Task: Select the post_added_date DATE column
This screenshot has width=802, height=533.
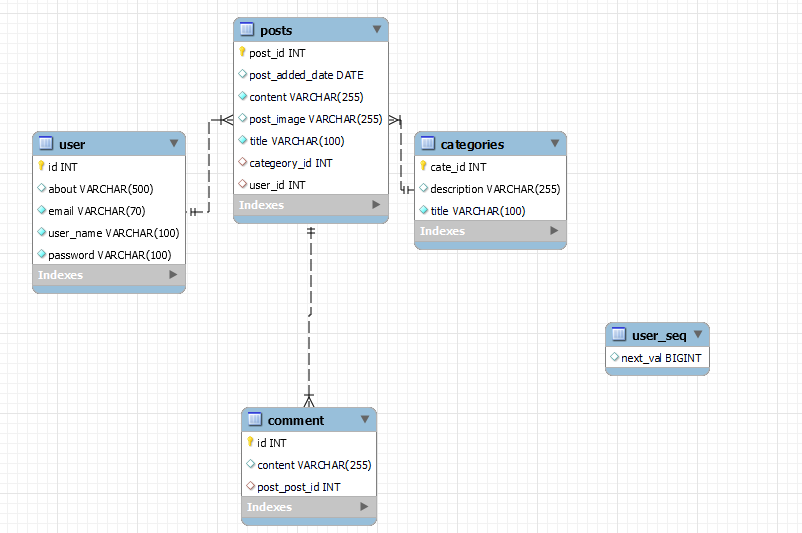Action: [311, 75]
